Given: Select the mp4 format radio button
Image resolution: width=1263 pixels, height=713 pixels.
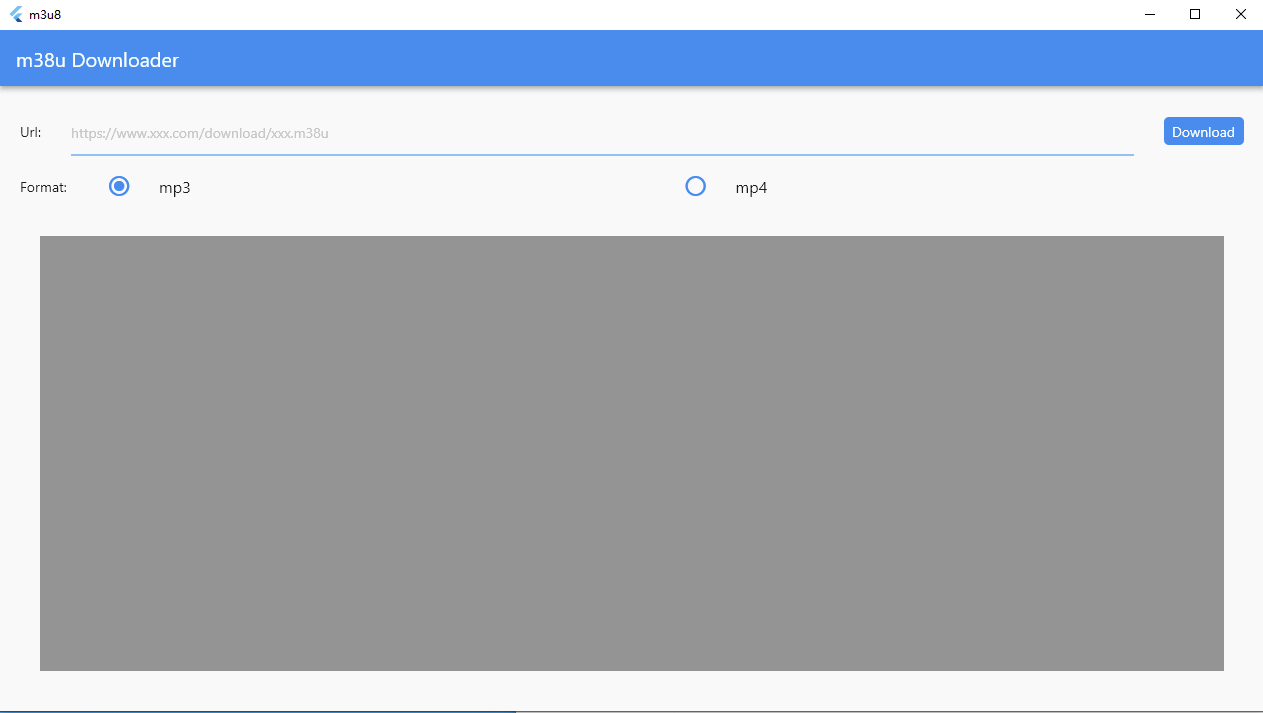Looking at the screenshot, I should pos(696,186).
